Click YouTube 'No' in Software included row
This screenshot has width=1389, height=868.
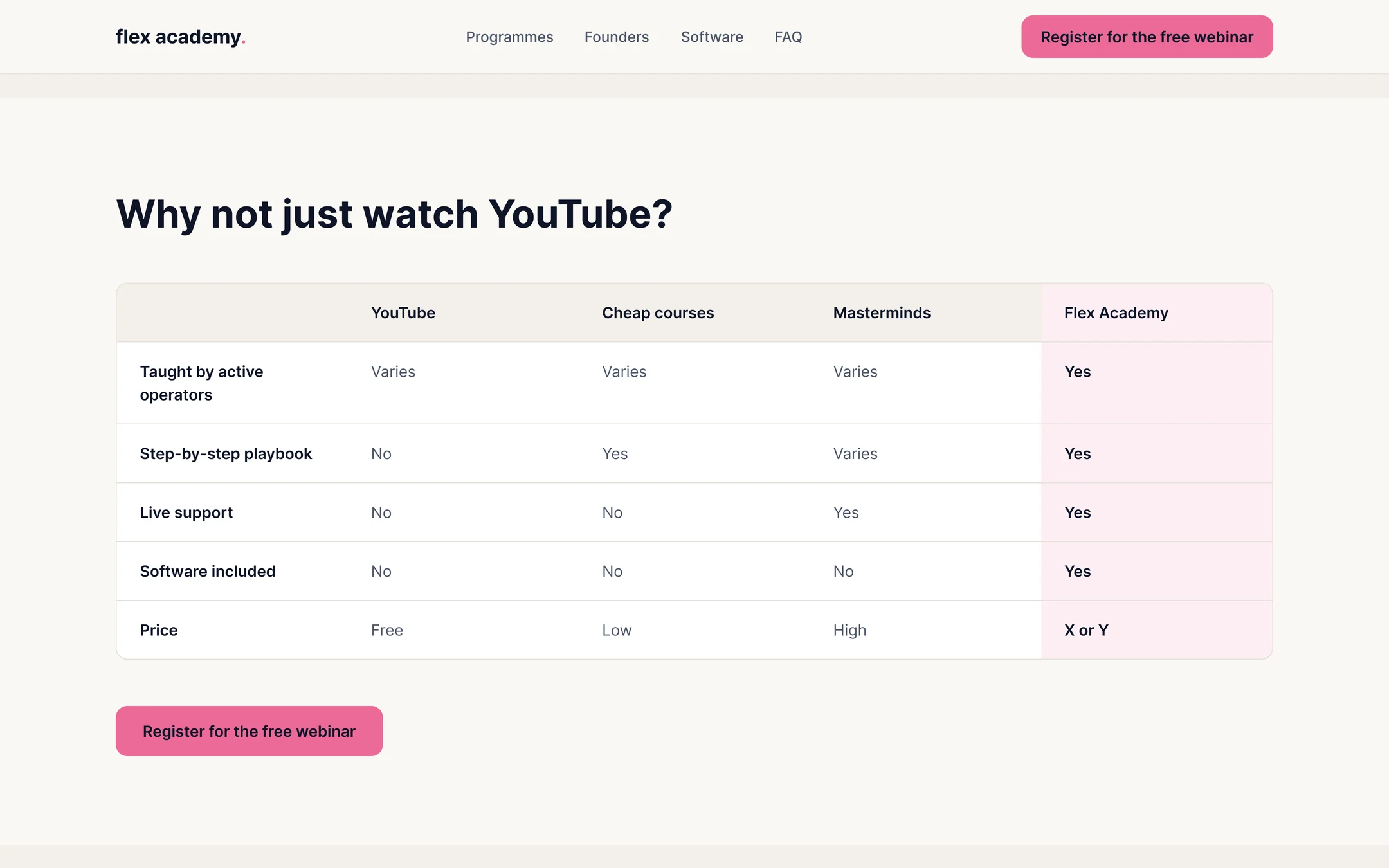point(381,571)
